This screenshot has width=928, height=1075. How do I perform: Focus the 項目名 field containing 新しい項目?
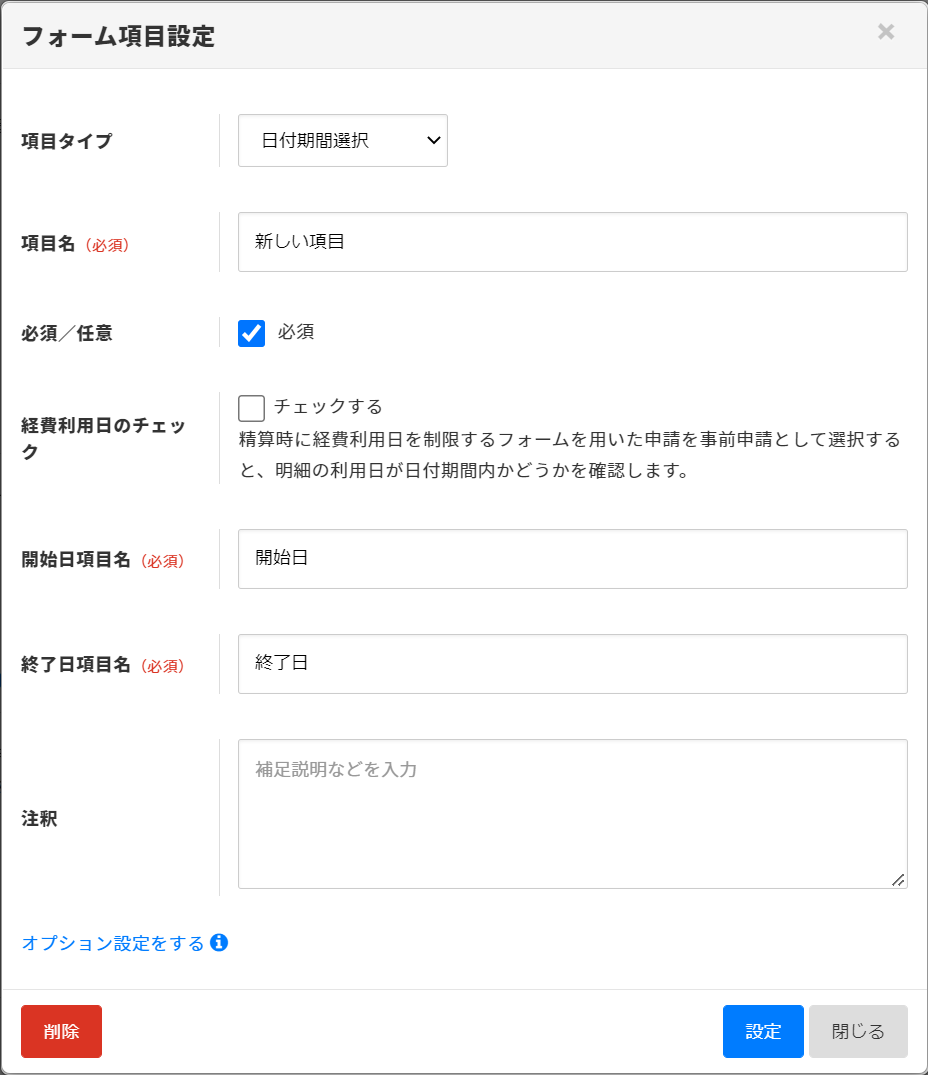pos(572,242)
